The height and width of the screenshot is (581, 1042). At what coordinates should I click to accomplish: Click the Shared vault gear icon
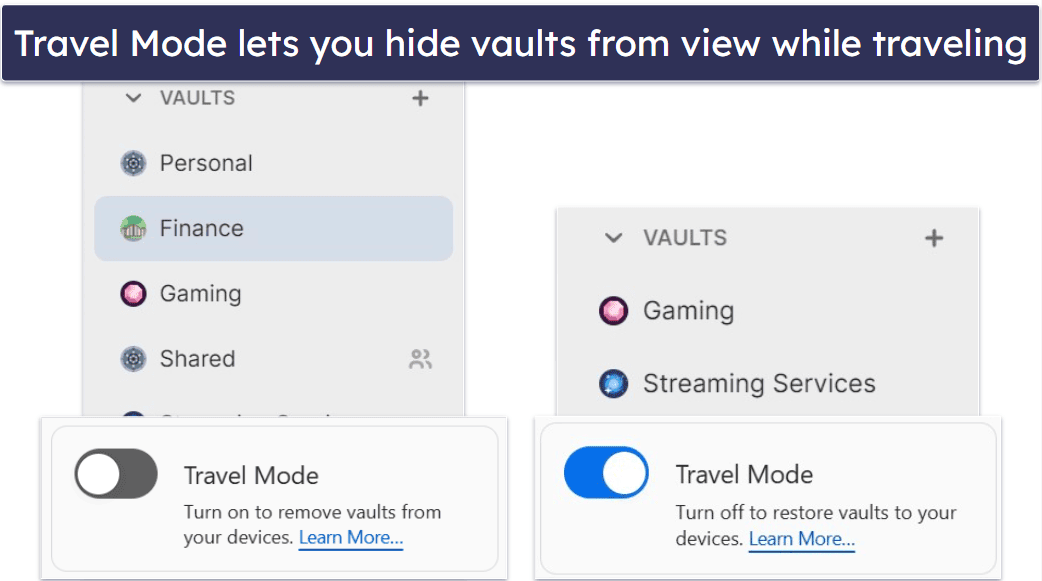coord(133,359)
